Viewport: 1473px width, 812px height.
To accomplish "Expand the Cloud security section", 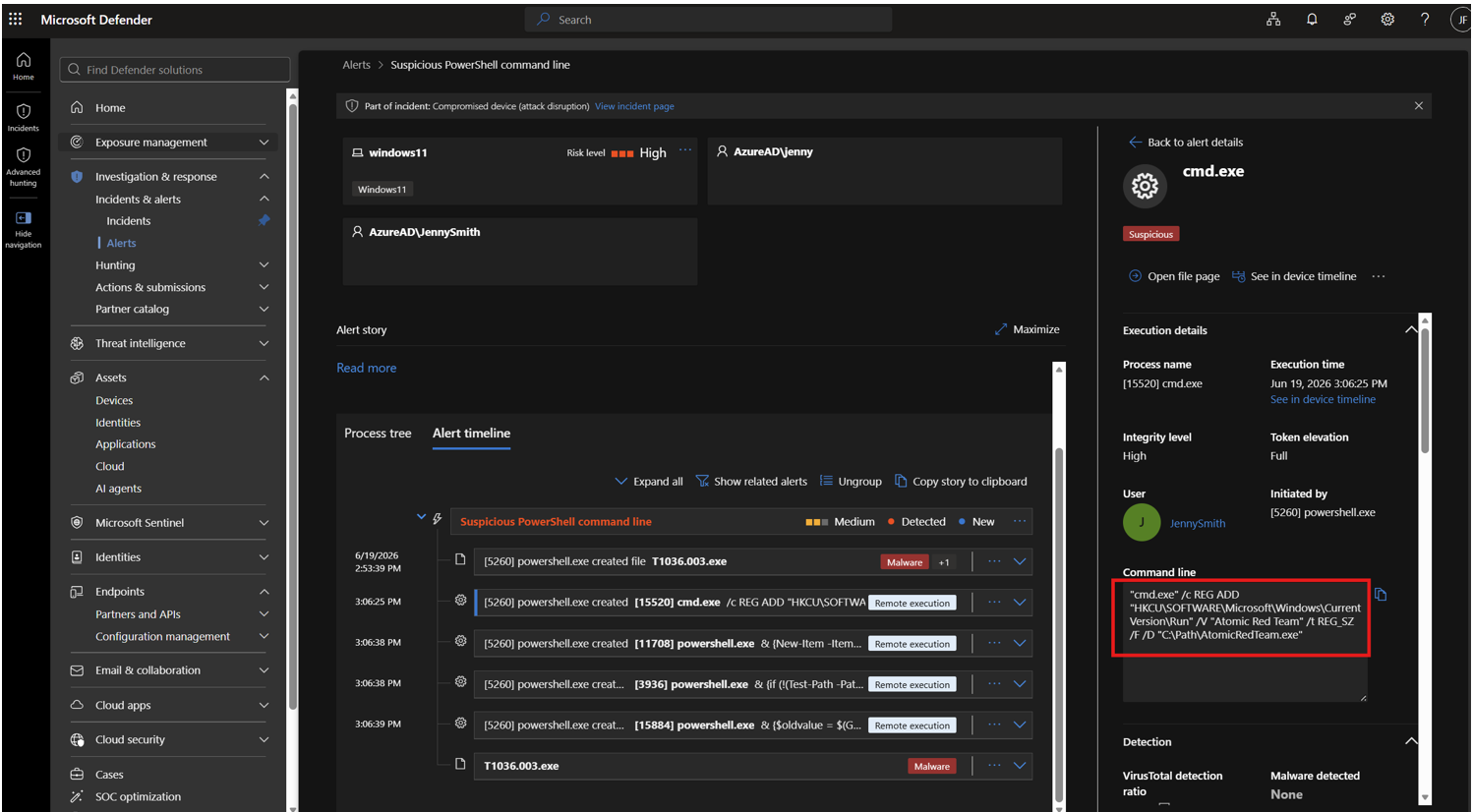I will coord(264,740).
